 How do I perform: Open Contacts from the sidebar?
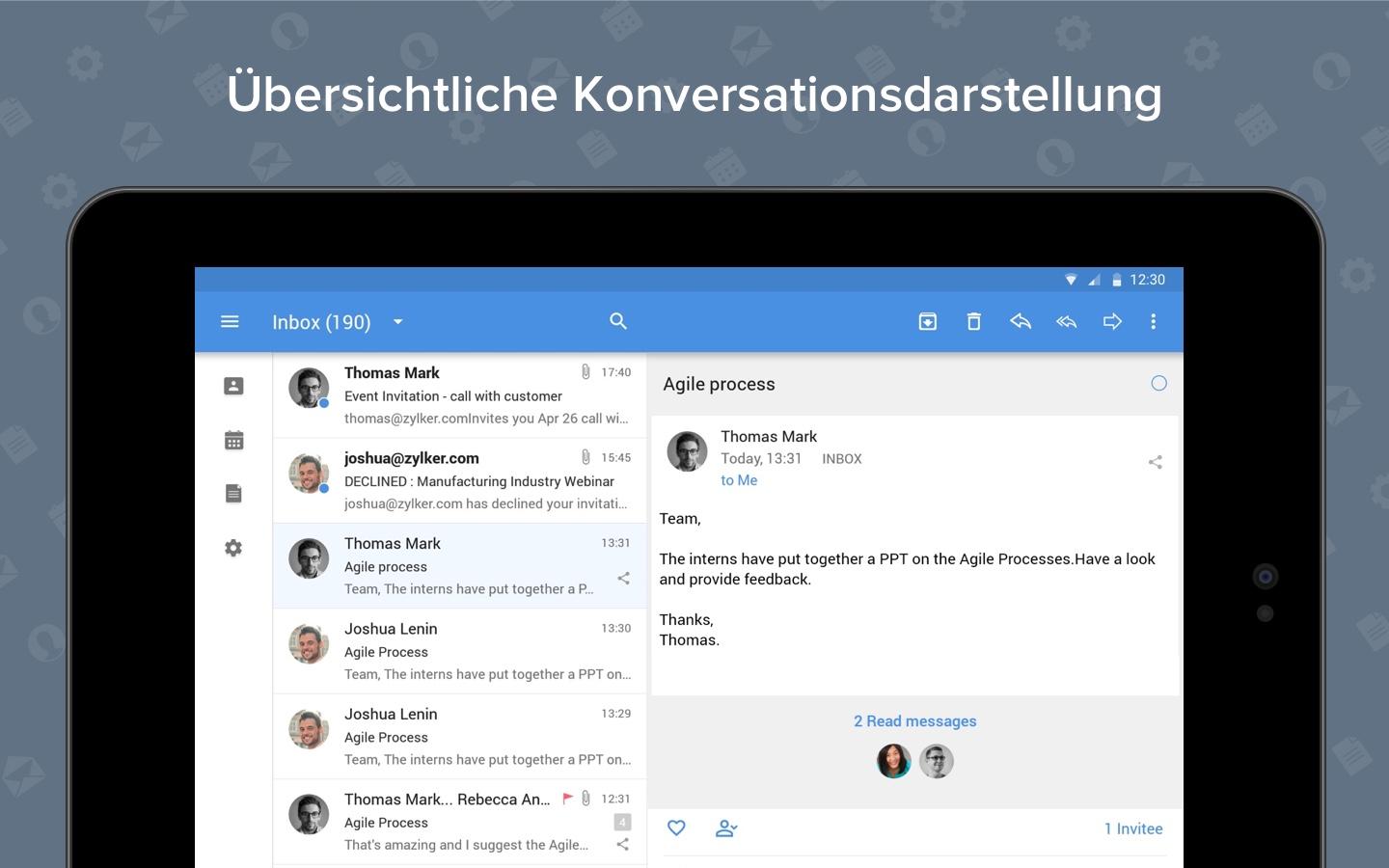233,386
